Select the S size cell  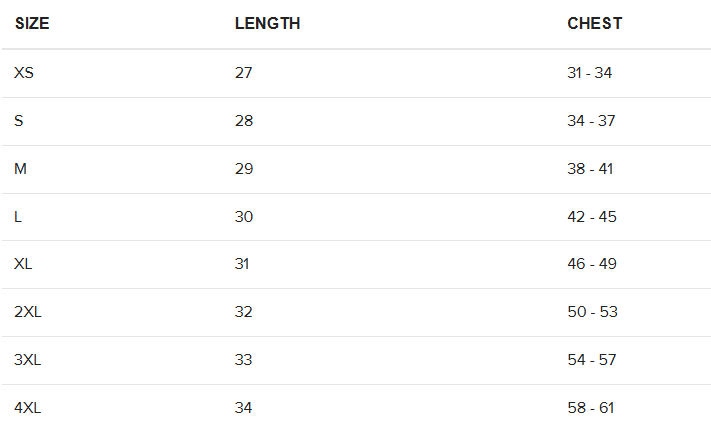tap(19, 121)
